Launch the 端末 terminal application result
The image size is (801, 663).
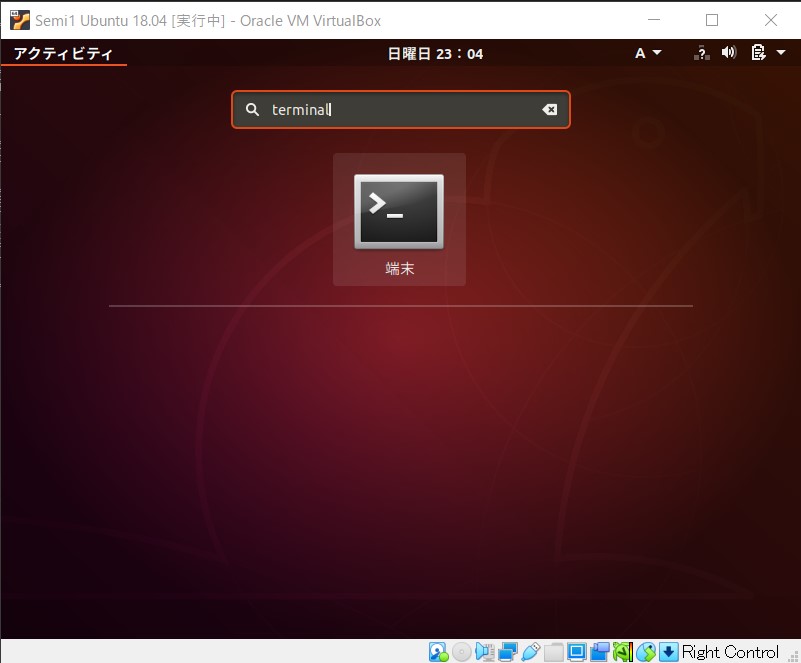pos(399,220)
